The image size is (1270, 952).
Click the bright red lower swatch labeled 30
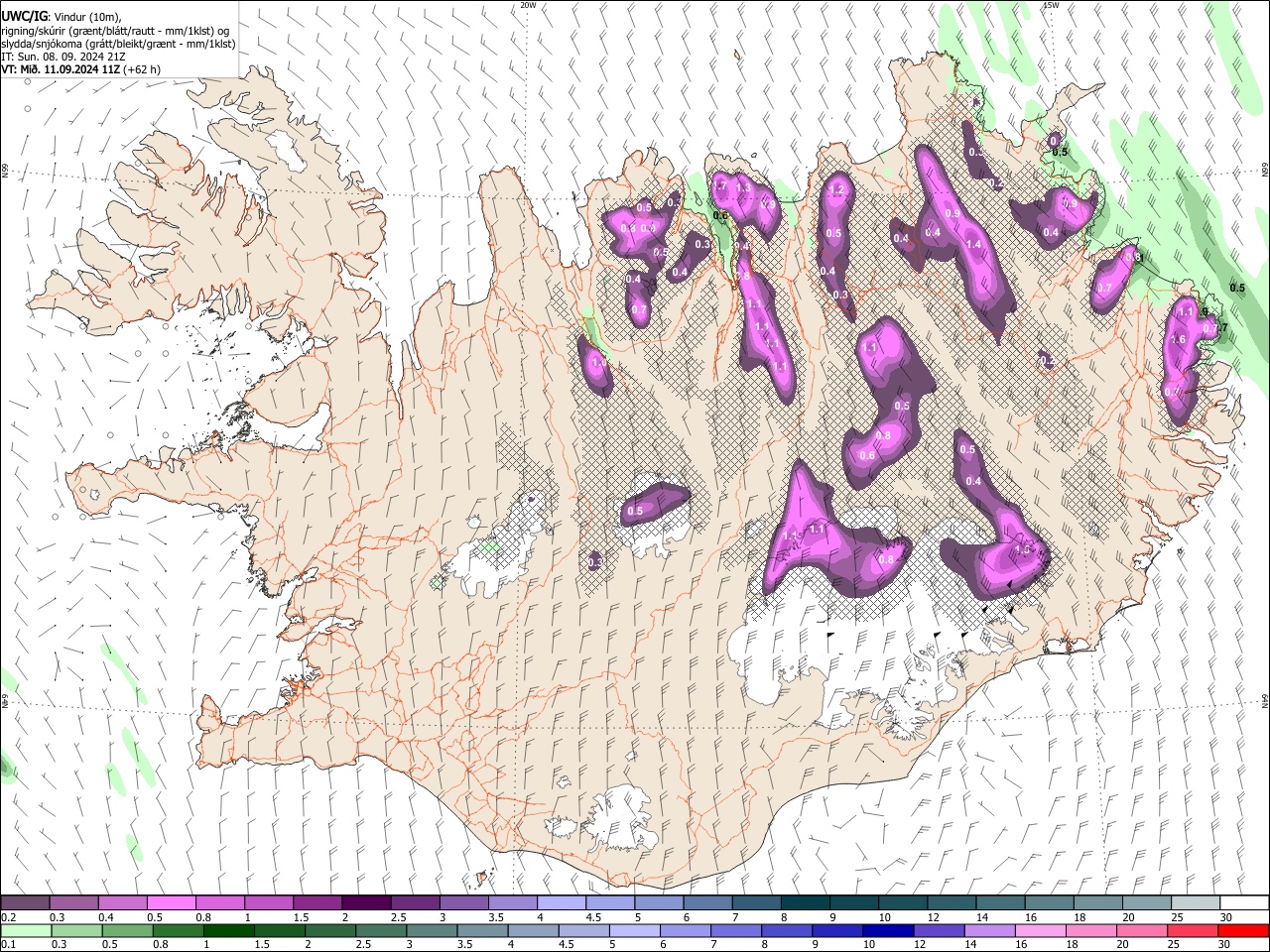click(1243, 930)
